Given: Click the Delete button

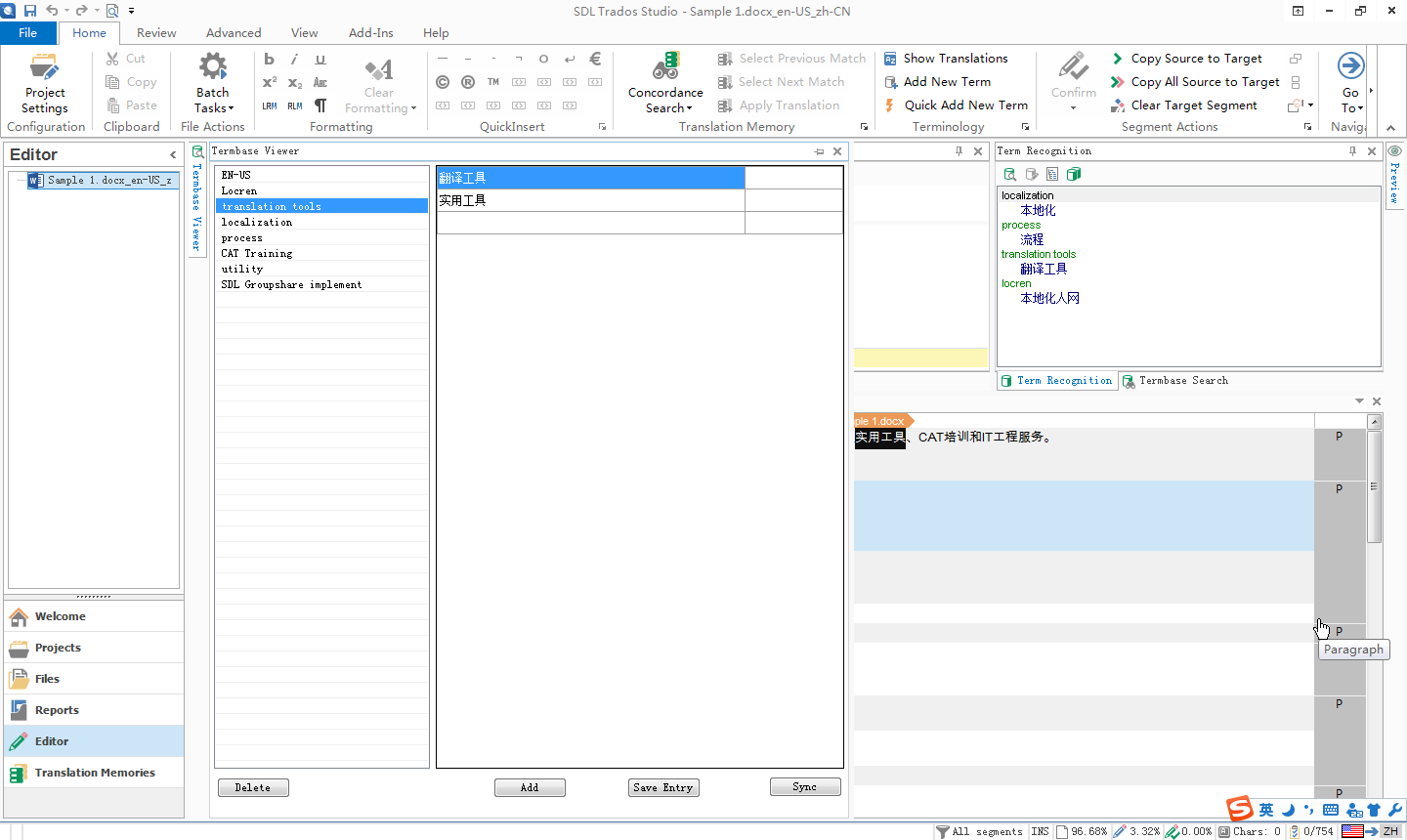Looking at the screenshot, I should point(253,787).
